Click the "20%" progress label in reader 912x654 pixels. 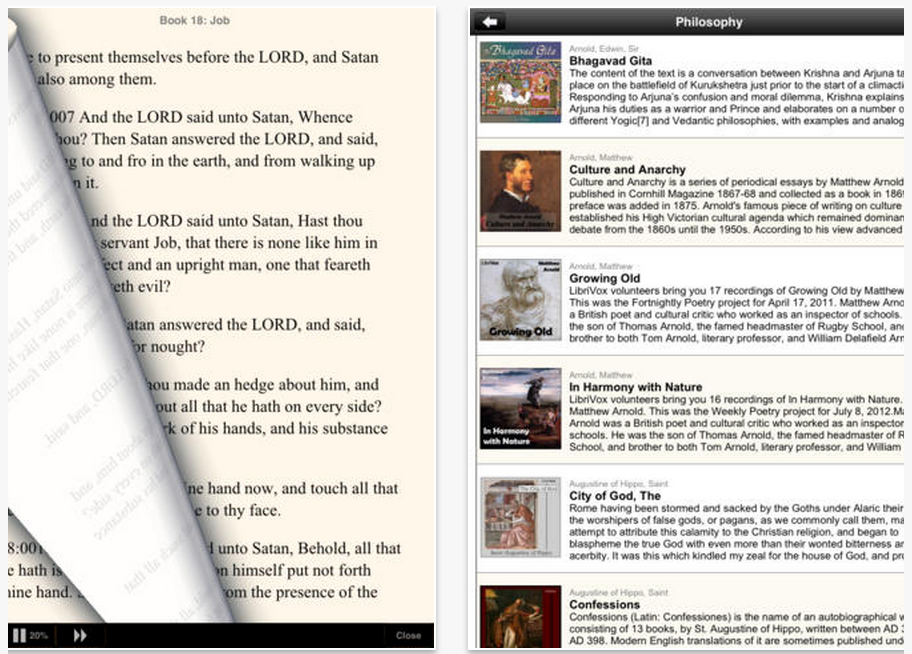coord(38,635)
